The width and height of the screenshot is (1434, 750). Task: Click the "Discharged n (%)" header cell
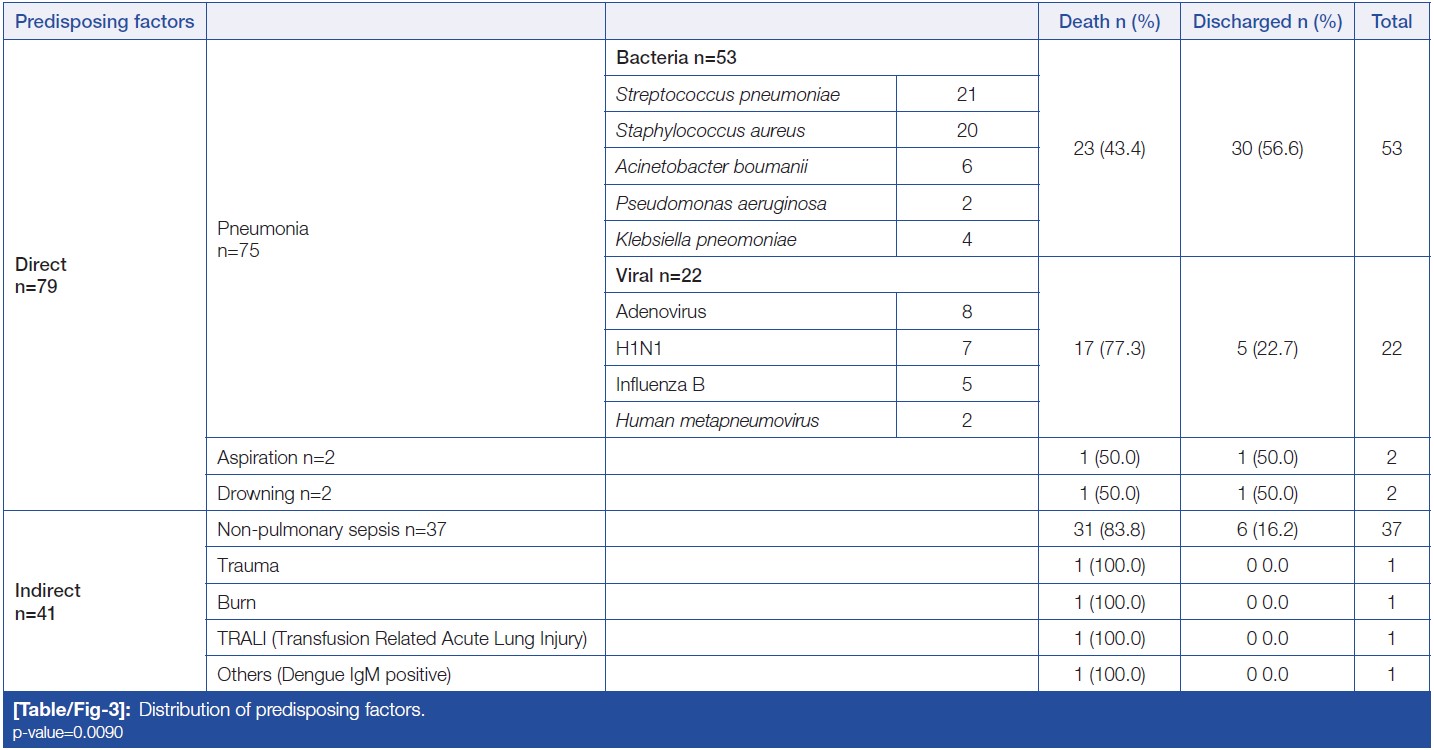[x=1266, y=21]
